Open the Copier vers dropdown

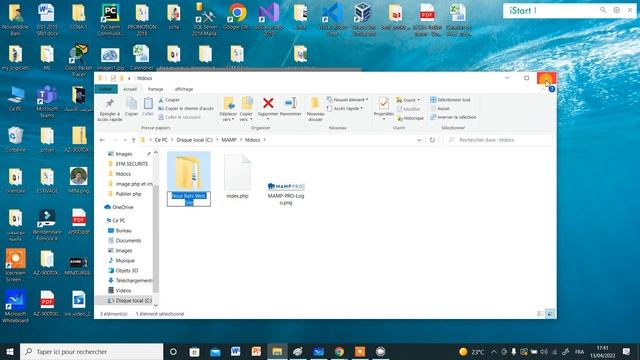click(246, 117)
